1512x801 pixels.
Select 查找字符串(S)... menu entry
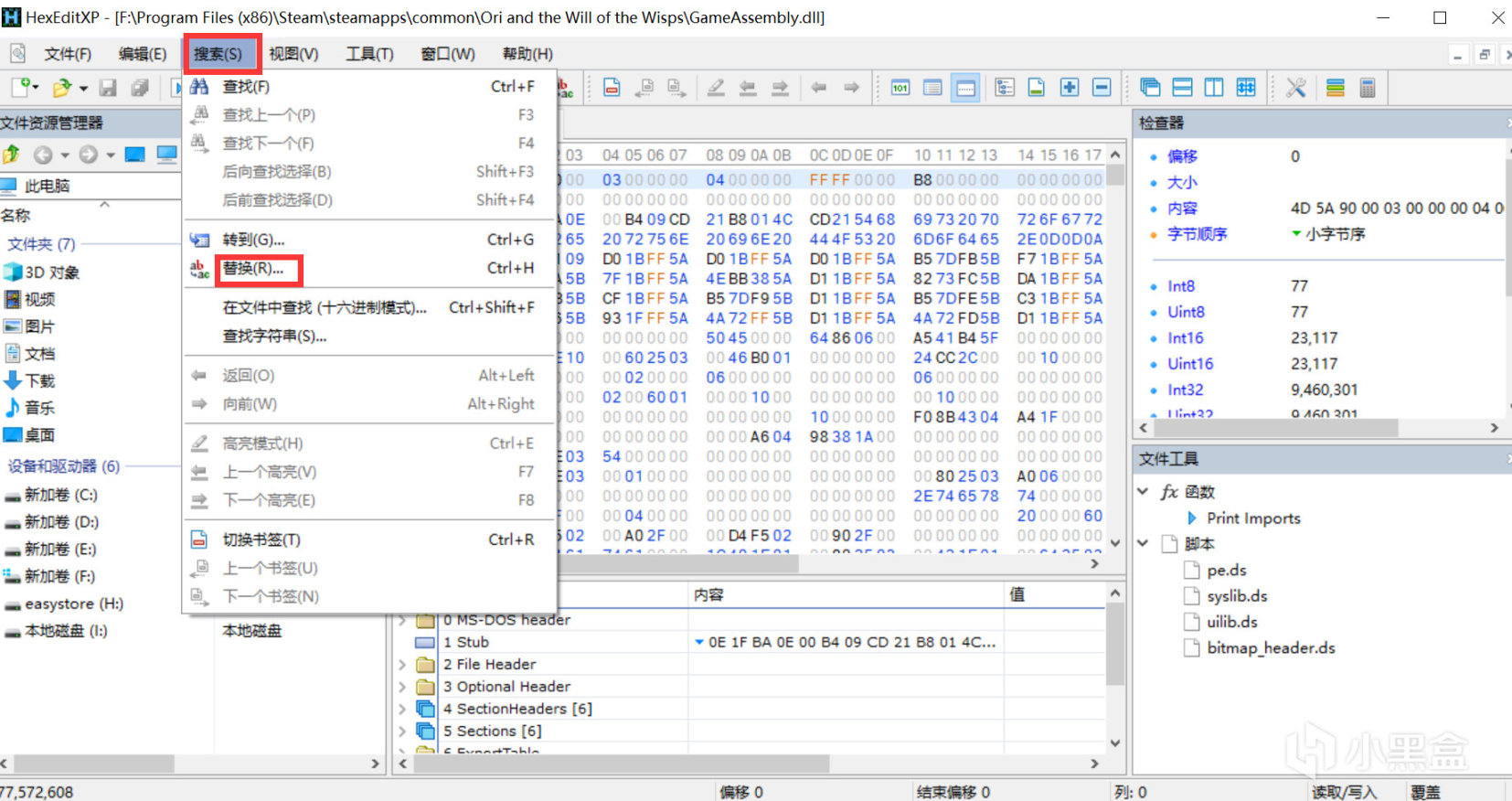point(370,336)
